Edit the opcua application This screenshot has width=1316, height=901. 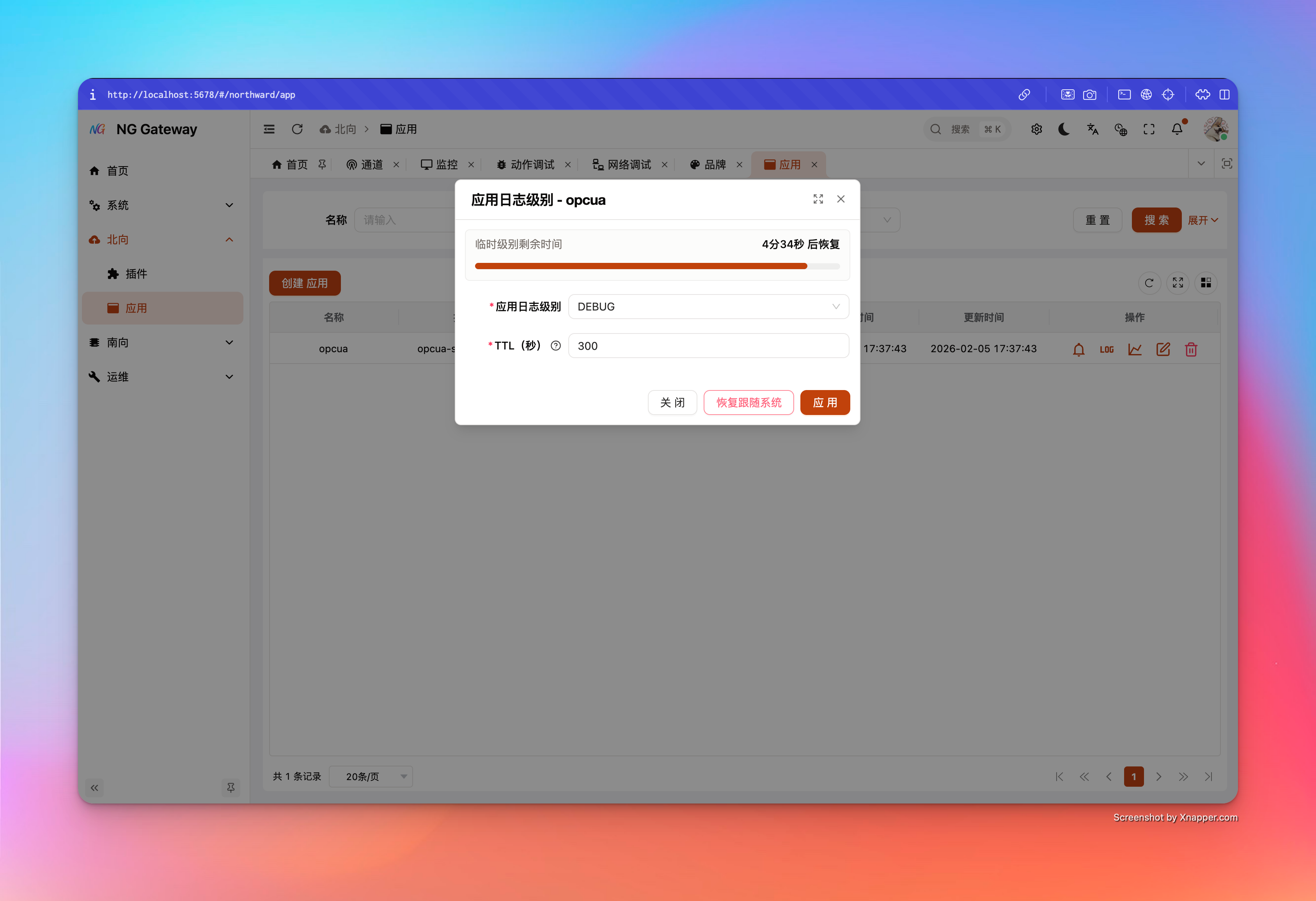tap(1163, 349)
